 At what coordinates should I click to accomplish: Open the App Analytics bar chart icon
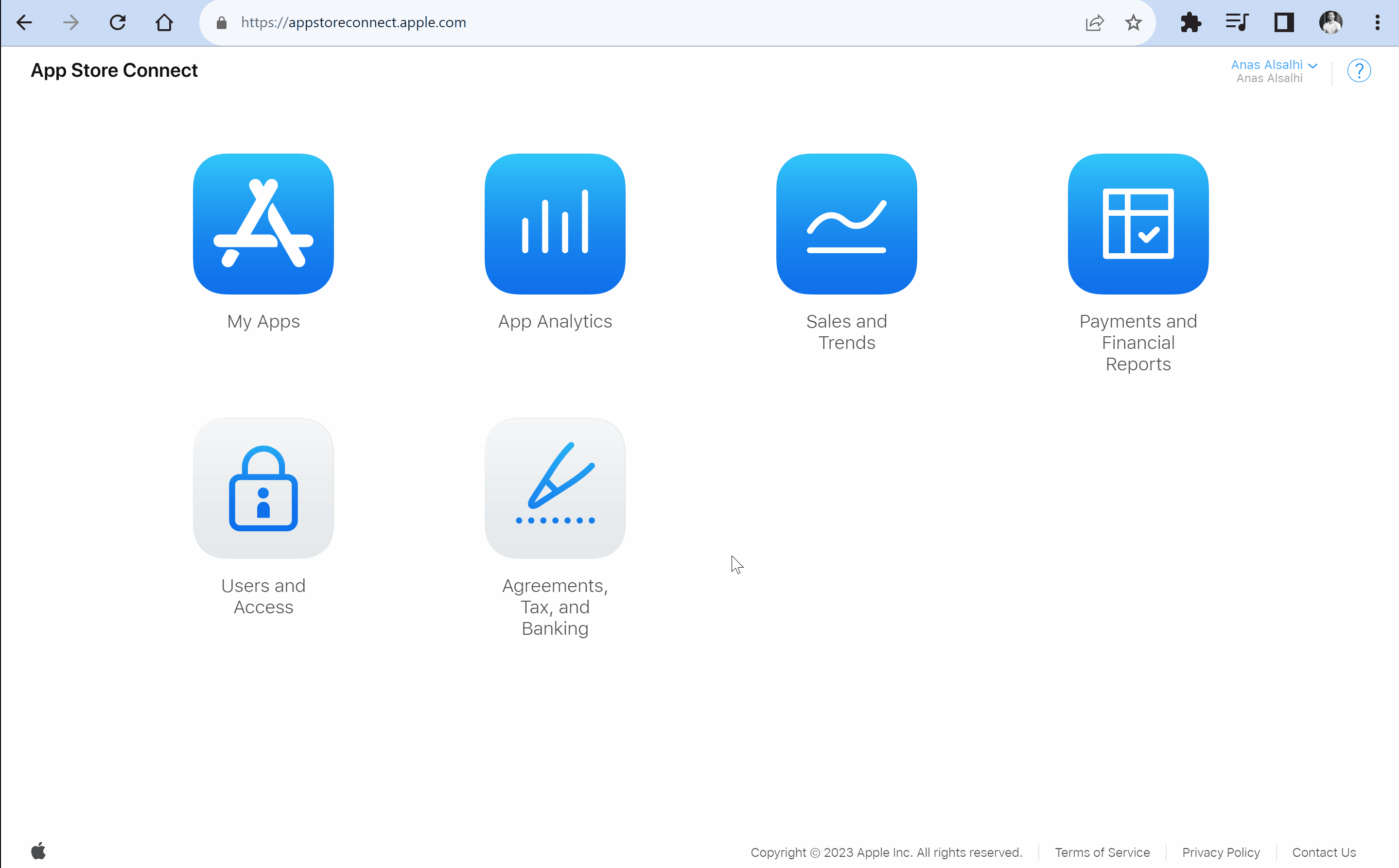[555, 224]
